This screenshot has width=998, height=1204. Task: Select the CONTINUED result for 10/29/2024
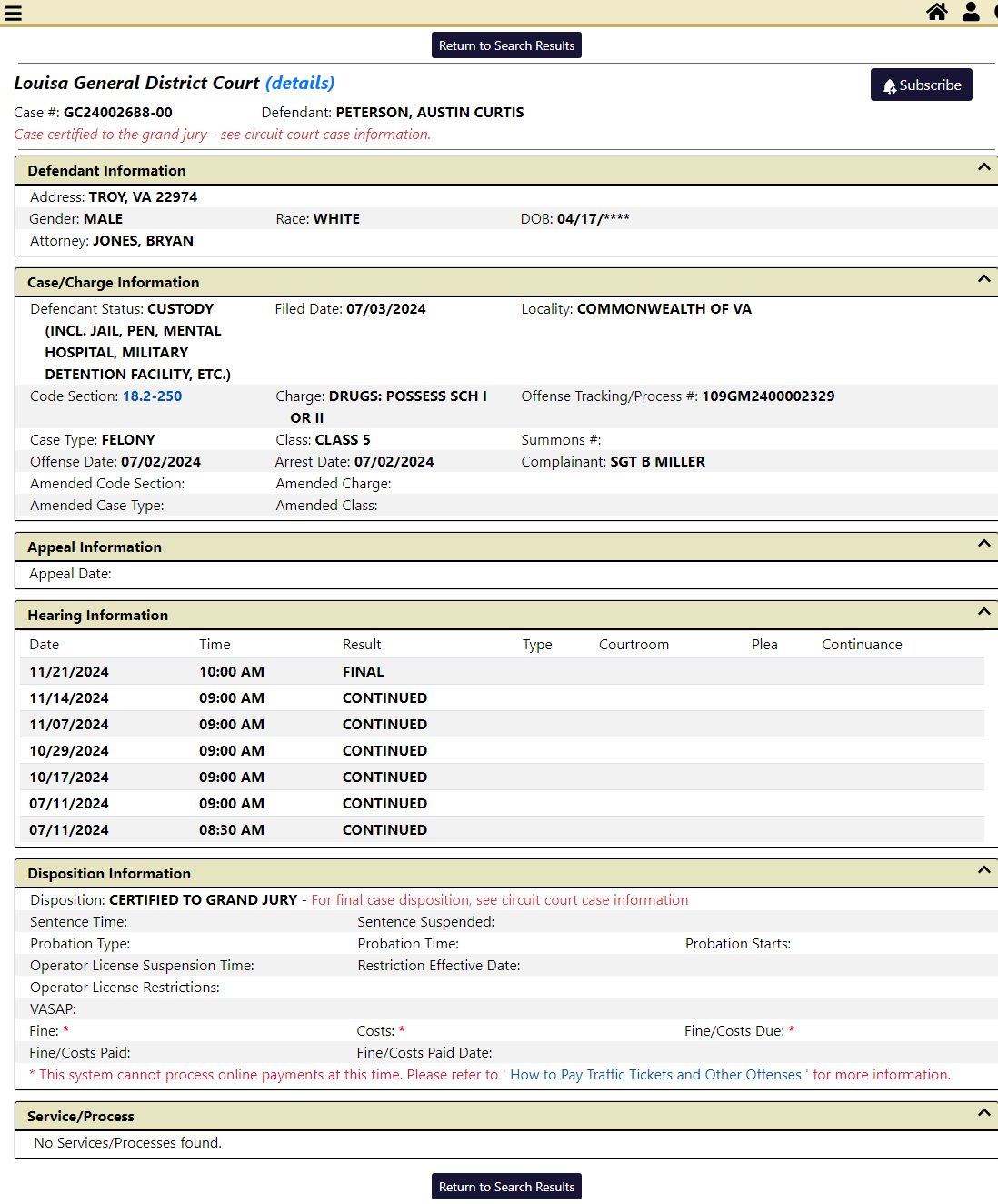[x=385, y=751]
